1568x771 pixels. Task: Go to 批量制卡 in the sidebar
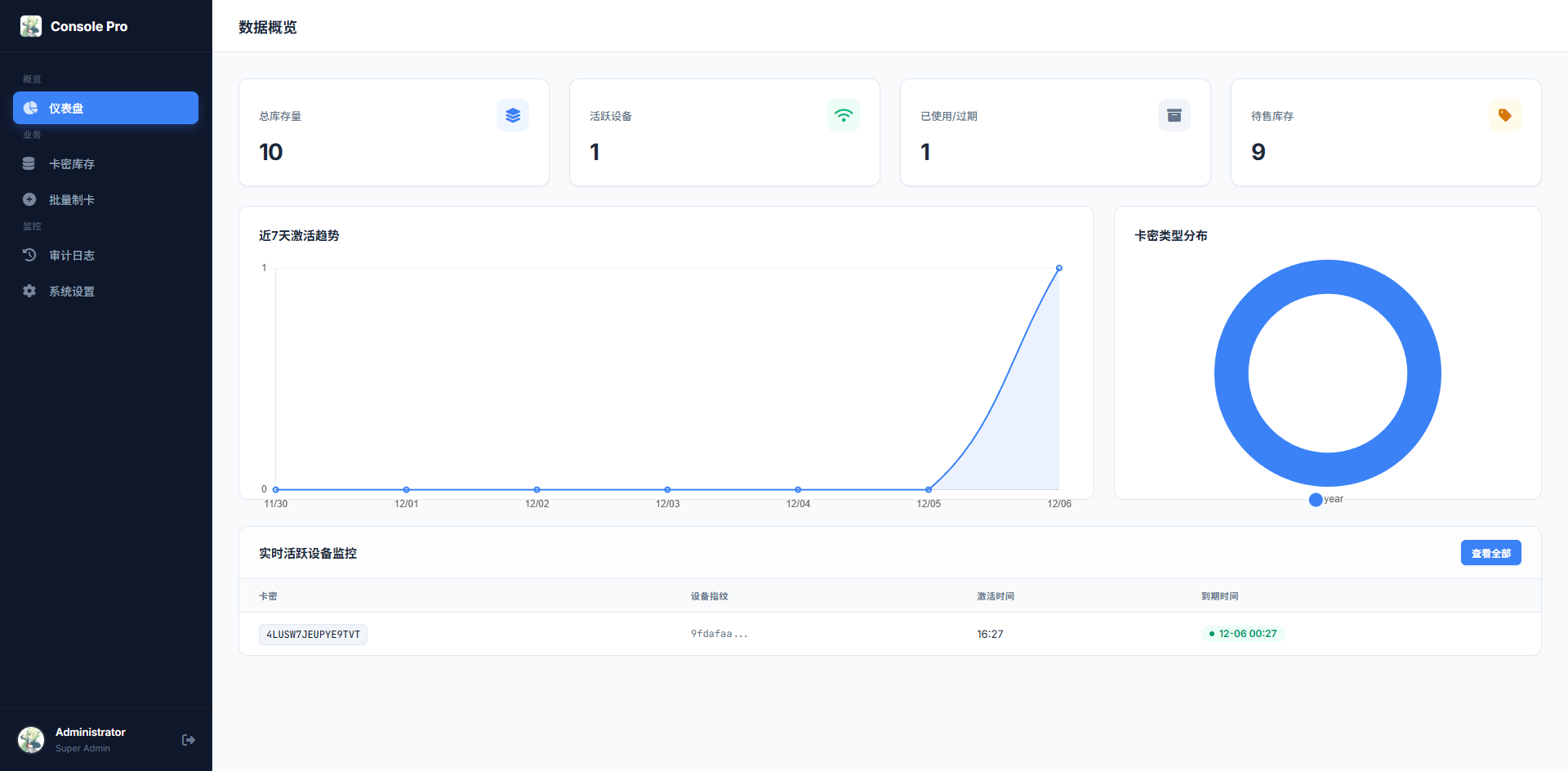click(x=72, y=200)
